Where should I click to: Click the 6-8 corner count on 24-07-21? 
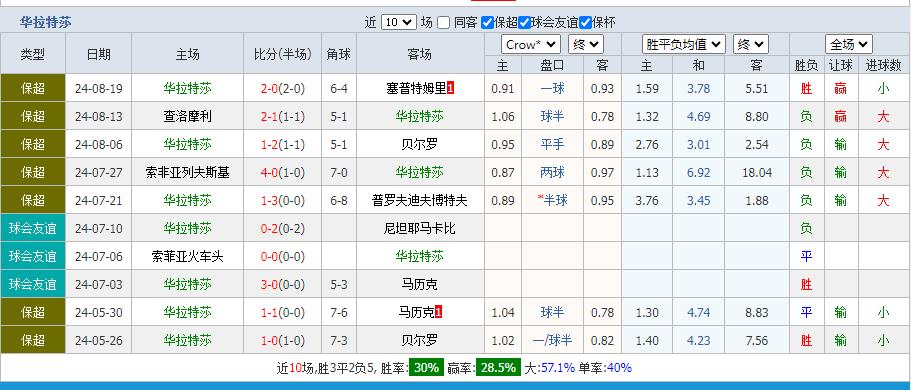(x=339, y=201)
